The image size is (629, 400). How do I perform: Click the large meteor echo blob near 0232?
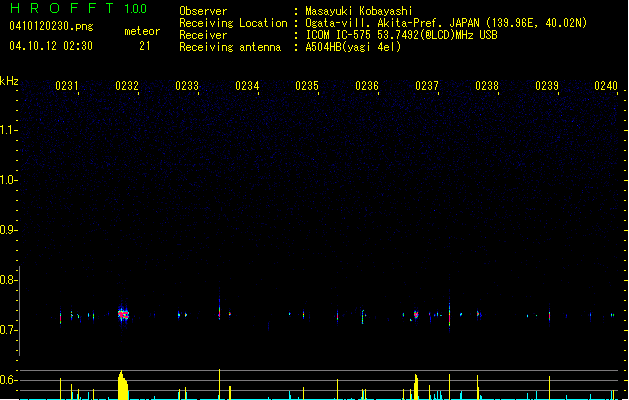point(124,314)
